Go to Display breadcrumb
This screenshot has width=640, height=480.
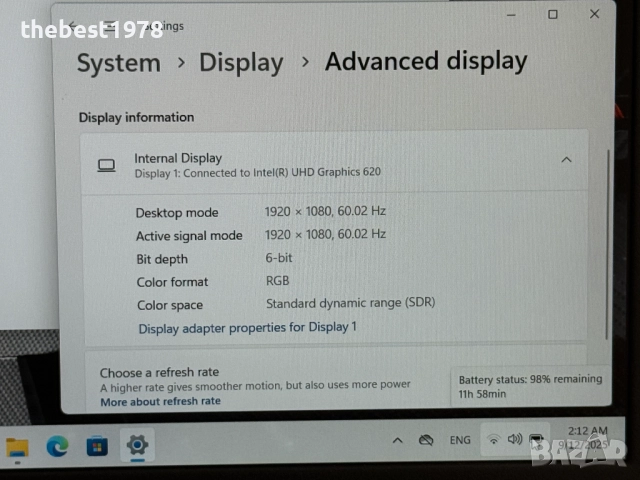pyautogui.click(x=241, y=63)
